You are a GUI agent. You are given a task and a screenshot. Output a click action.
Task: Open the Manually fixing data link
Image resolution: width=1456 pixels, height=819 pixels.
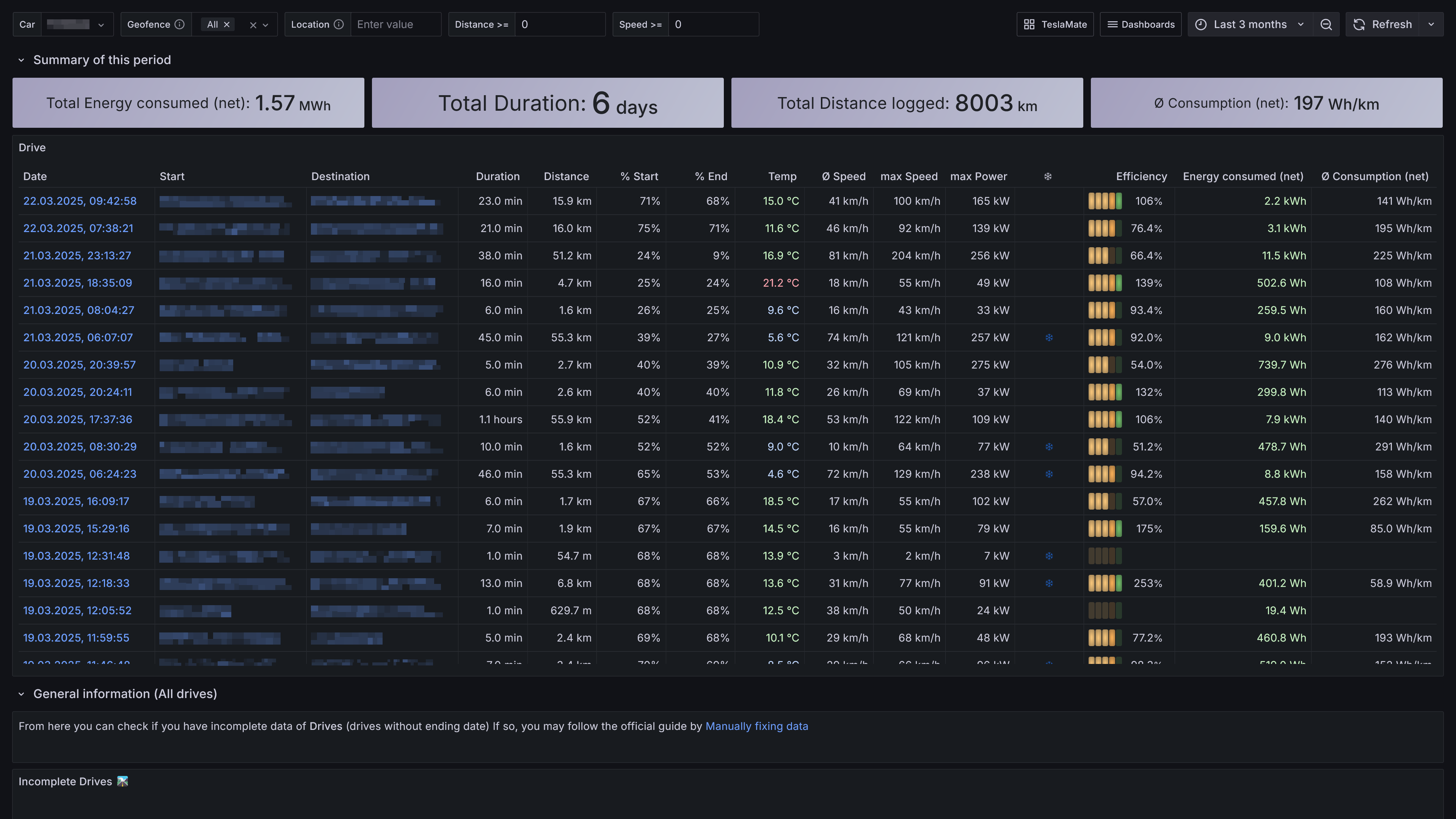pyautogui.click(x=756, y=726)
